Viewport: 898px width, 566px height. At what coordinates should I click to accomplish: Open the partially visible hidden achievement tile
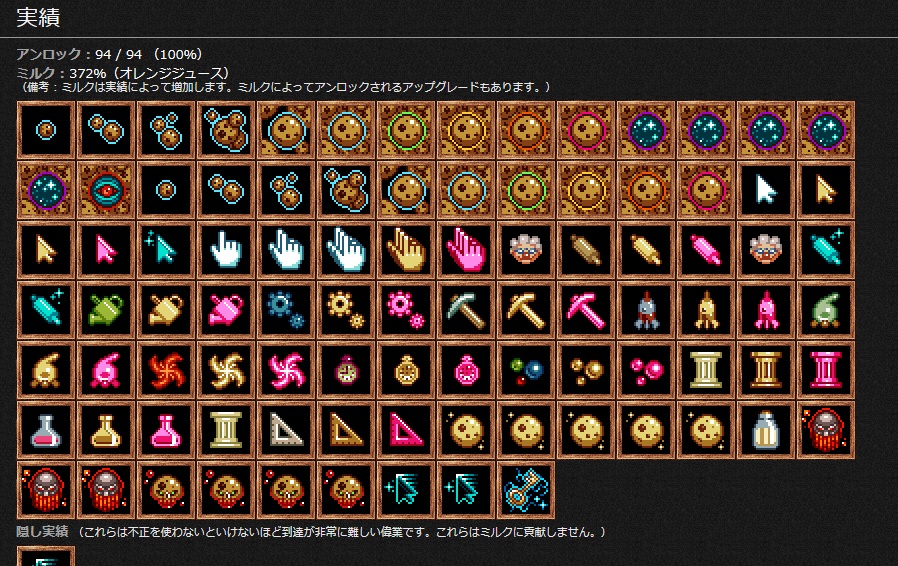click(x=46, y=556)
